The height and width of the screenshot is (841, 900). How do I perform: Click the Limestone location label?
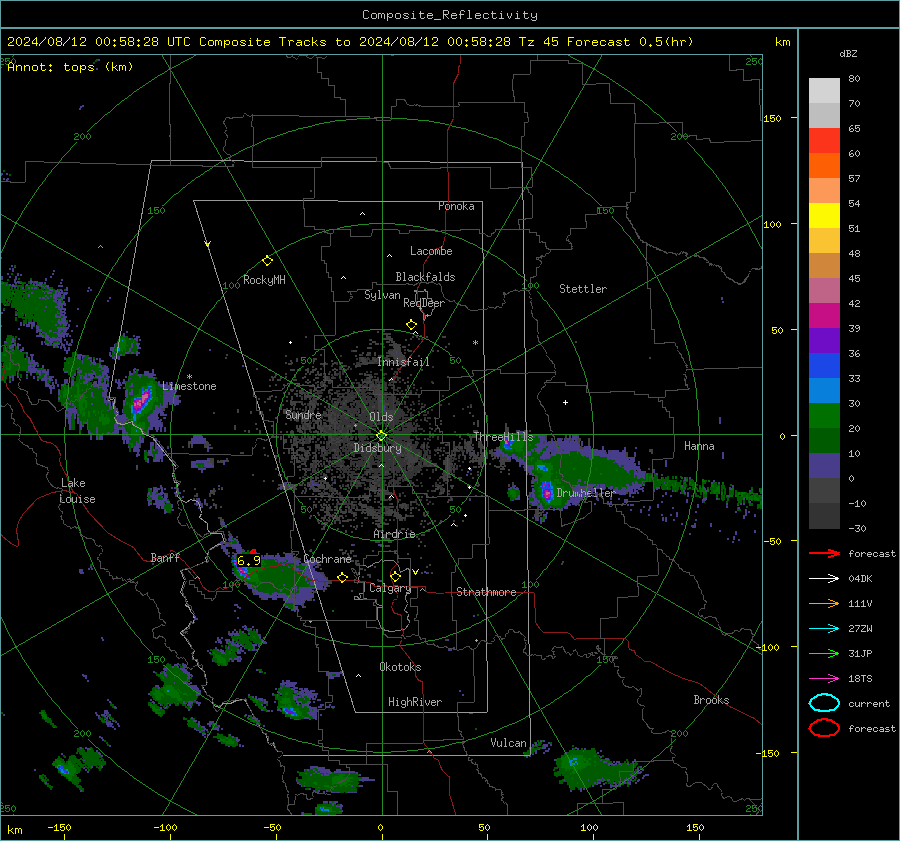[189, 386]
